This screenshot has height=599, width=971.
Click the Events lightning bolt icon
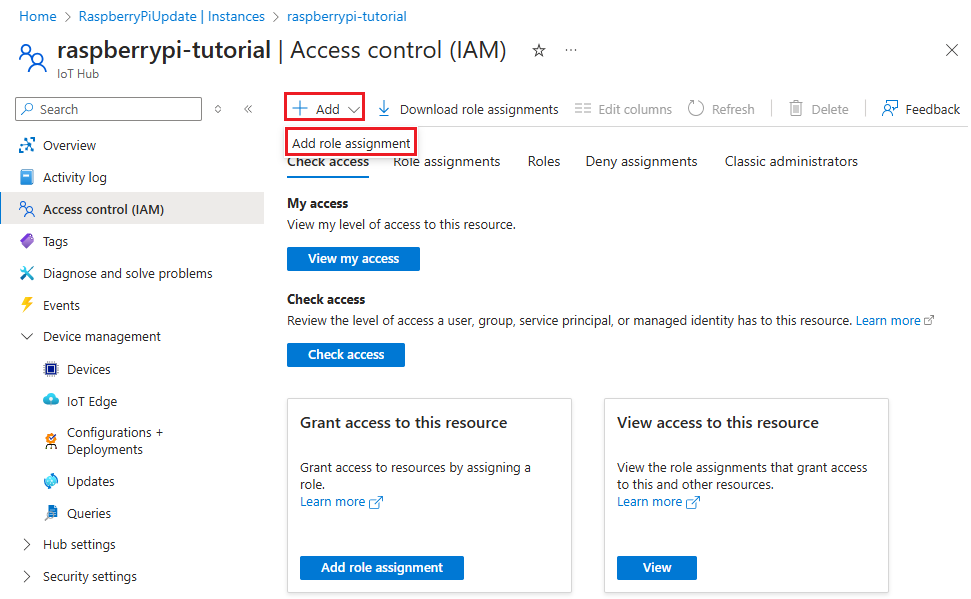tap(27, 305)
